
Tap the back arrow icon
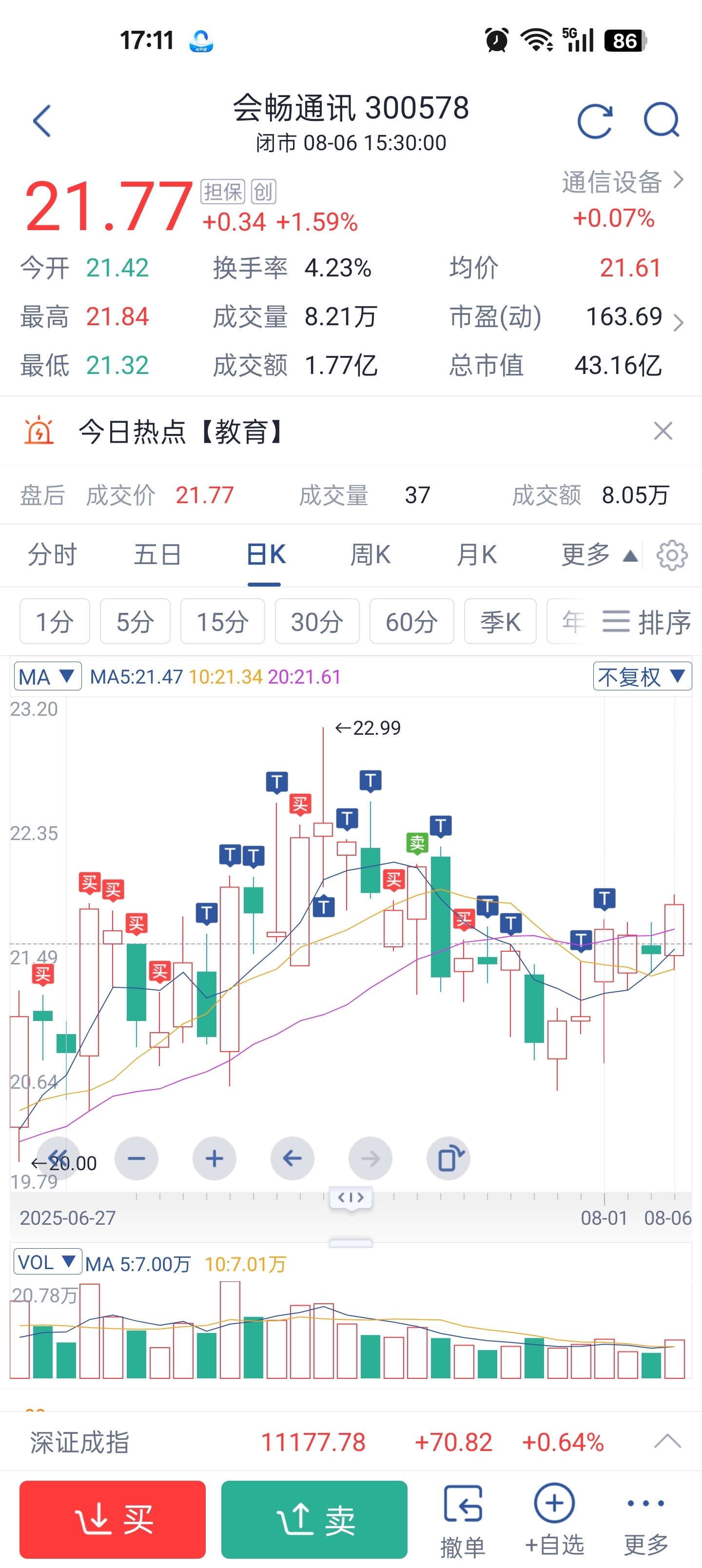(41, 120)
